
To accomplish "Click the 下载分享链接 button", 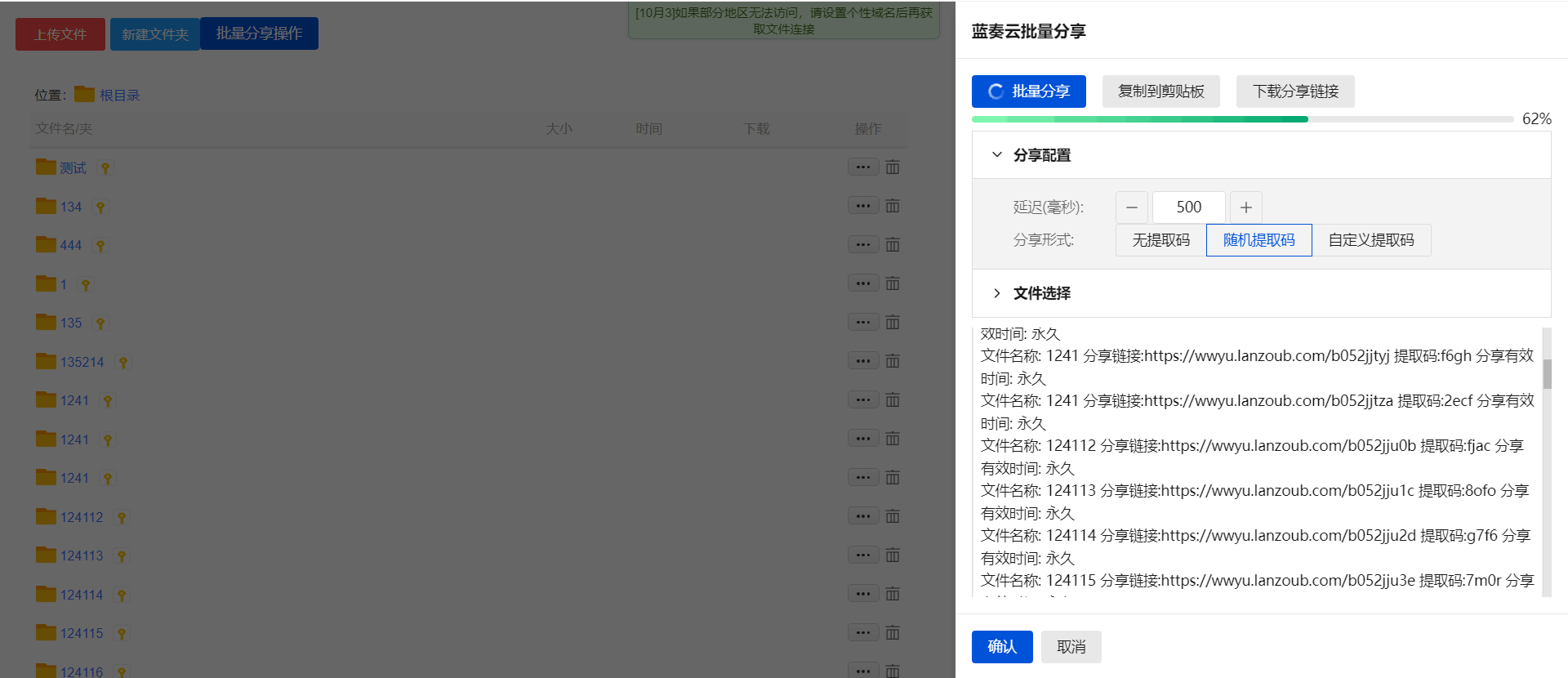I will click(1295, 91).
